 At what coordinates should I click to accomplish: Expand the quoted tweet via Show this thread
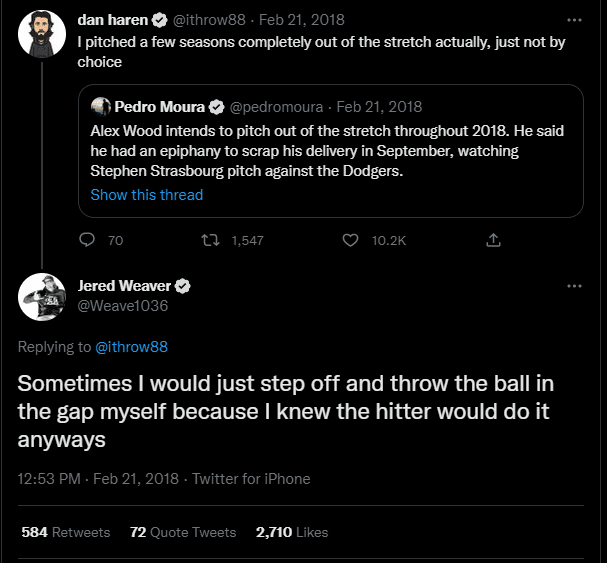[146, 195]
